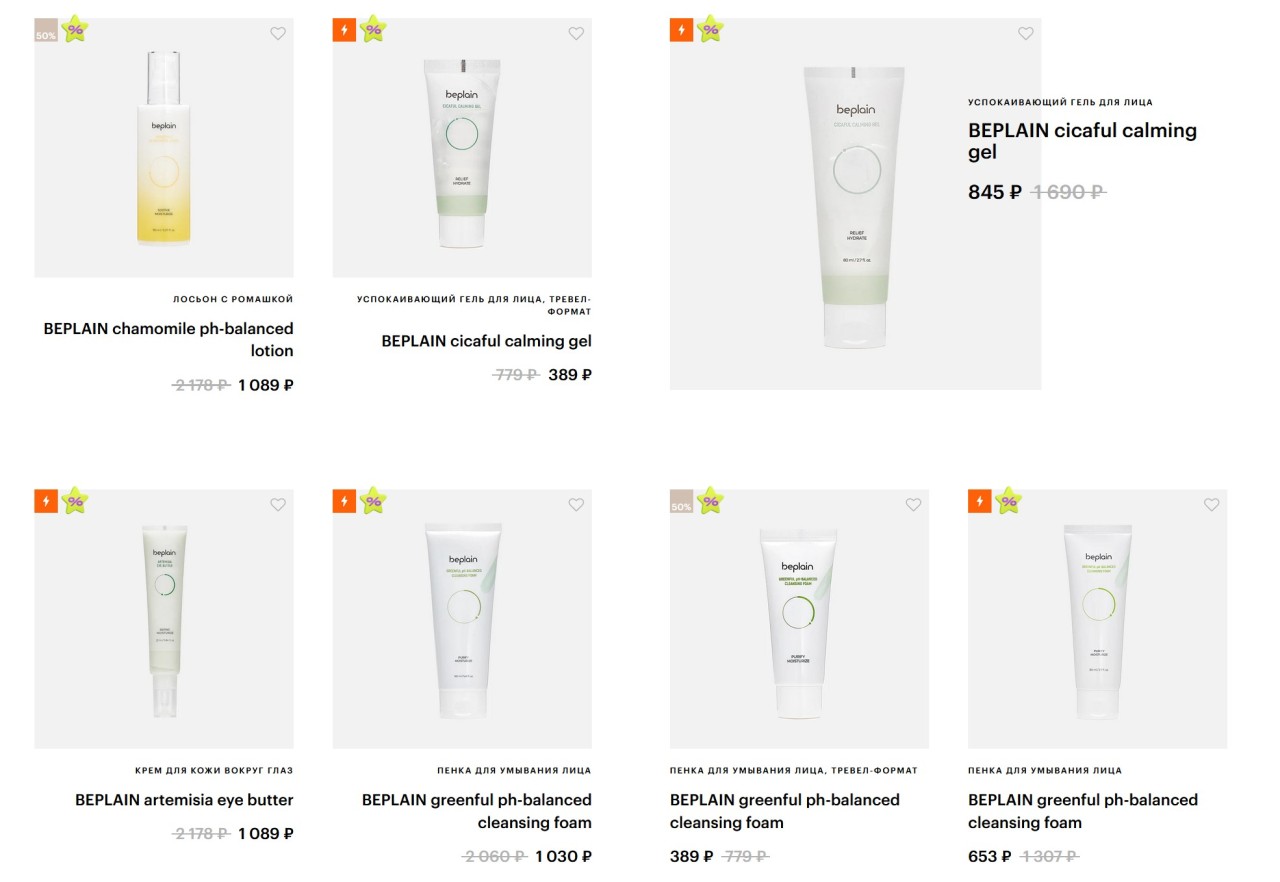
Task: Open BEPLAIN artemisia eye butter title link
Action: tap(184, 800)
